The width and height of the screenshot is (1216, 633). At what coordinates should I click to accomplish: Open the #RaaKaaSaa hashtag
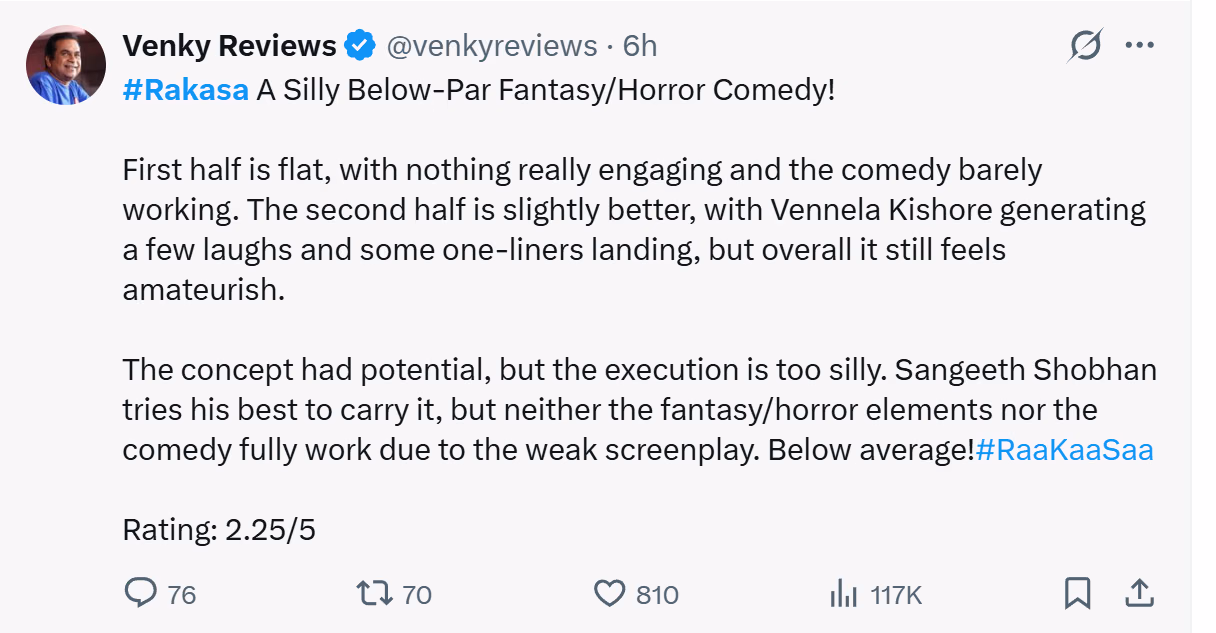click(x=1064, y=450)
